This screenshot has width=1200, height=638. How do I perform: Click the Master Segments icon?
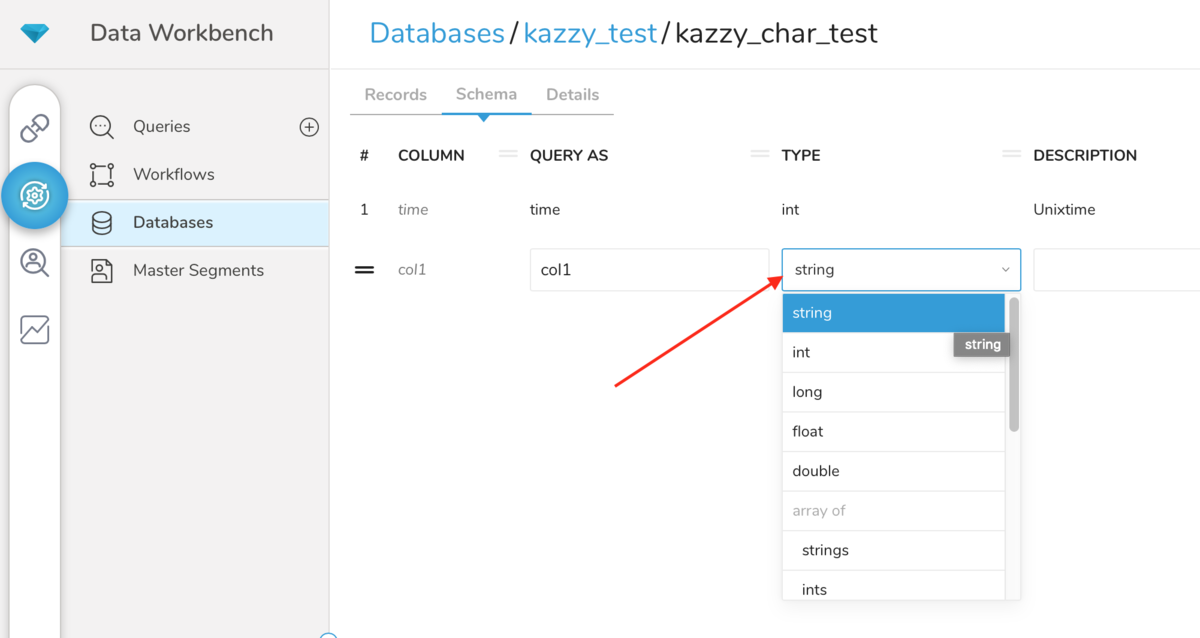101,270
